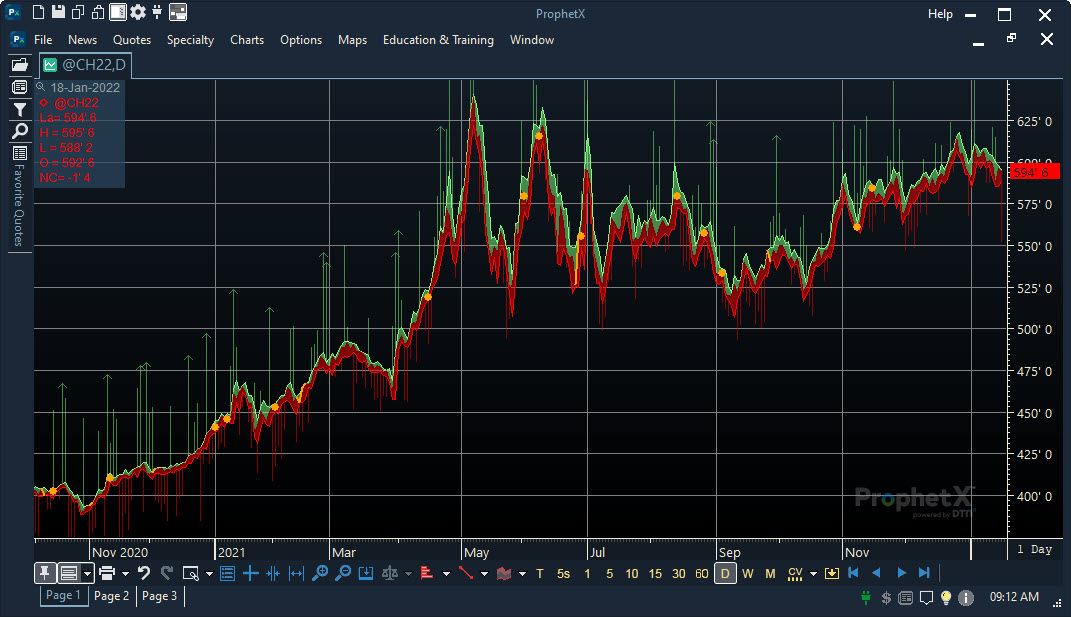
Task: Open the Help menu in title bar
Action: (x=940, y=14)
